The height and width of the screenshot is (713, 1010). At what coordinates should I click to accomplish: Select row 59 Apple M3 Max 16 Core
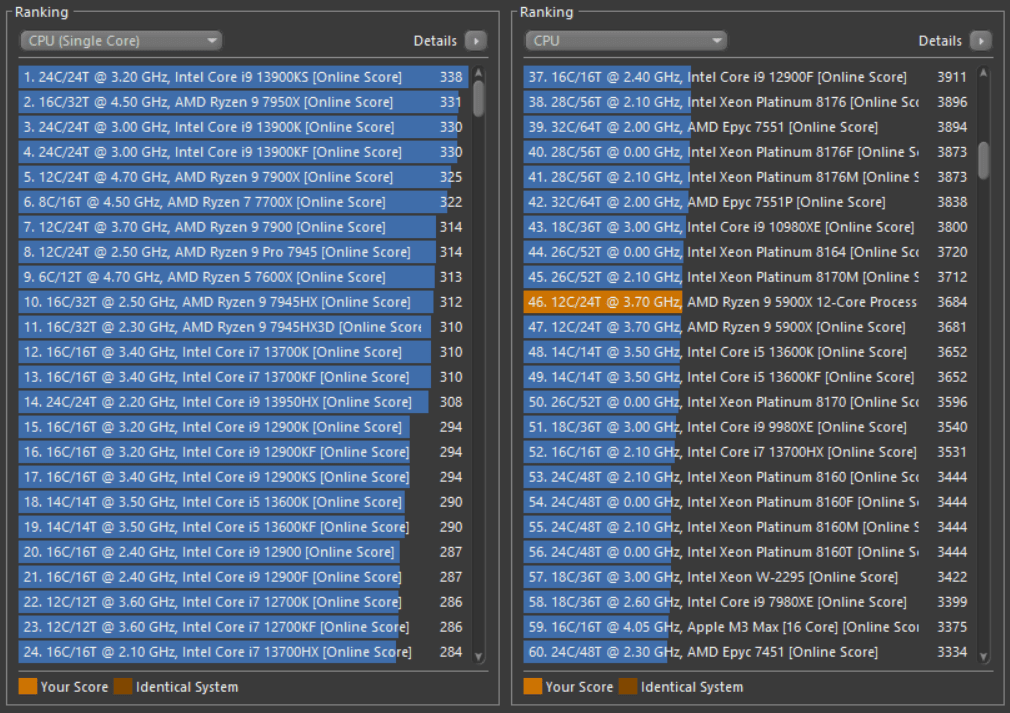click(748, 627)
